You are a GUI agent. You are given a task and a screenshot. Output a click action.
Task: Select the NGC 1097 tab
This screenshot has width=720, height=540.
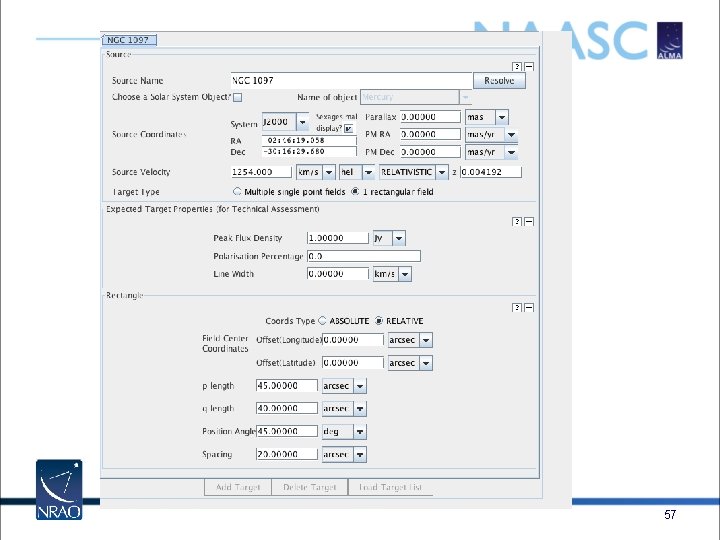point(129,40)
